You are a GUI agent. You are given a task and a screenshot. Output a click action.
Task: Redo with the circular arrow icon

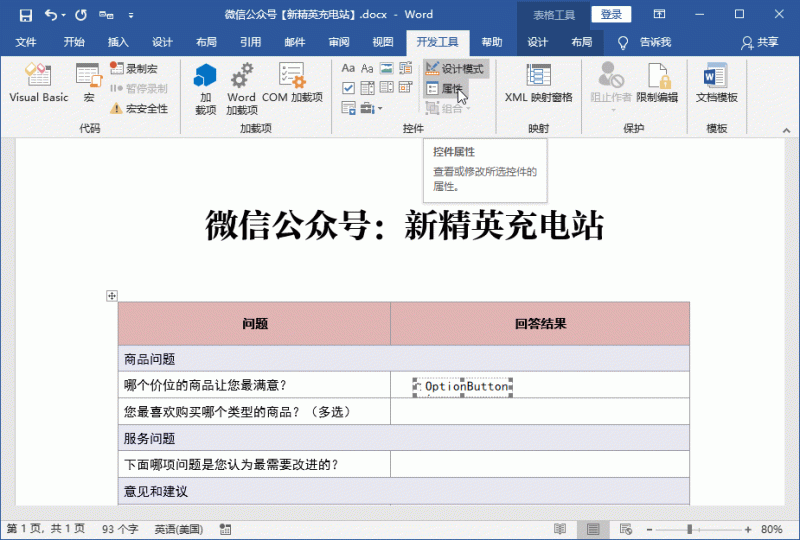pyautogui.click(x=81, y=15)
